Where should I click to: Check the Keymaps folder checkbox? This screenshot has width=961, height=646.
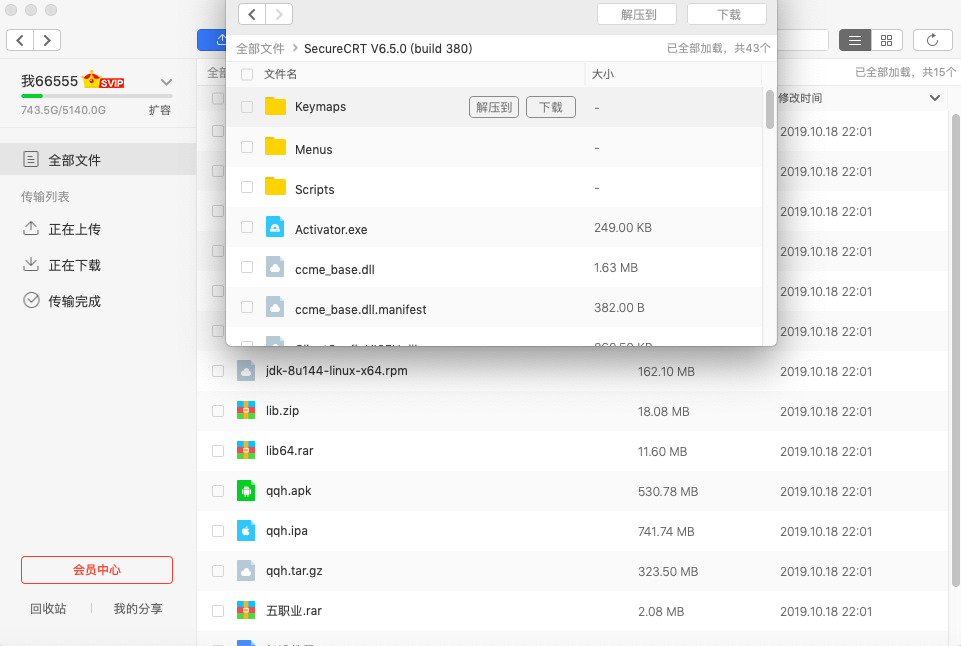click(x=247, y=107)
